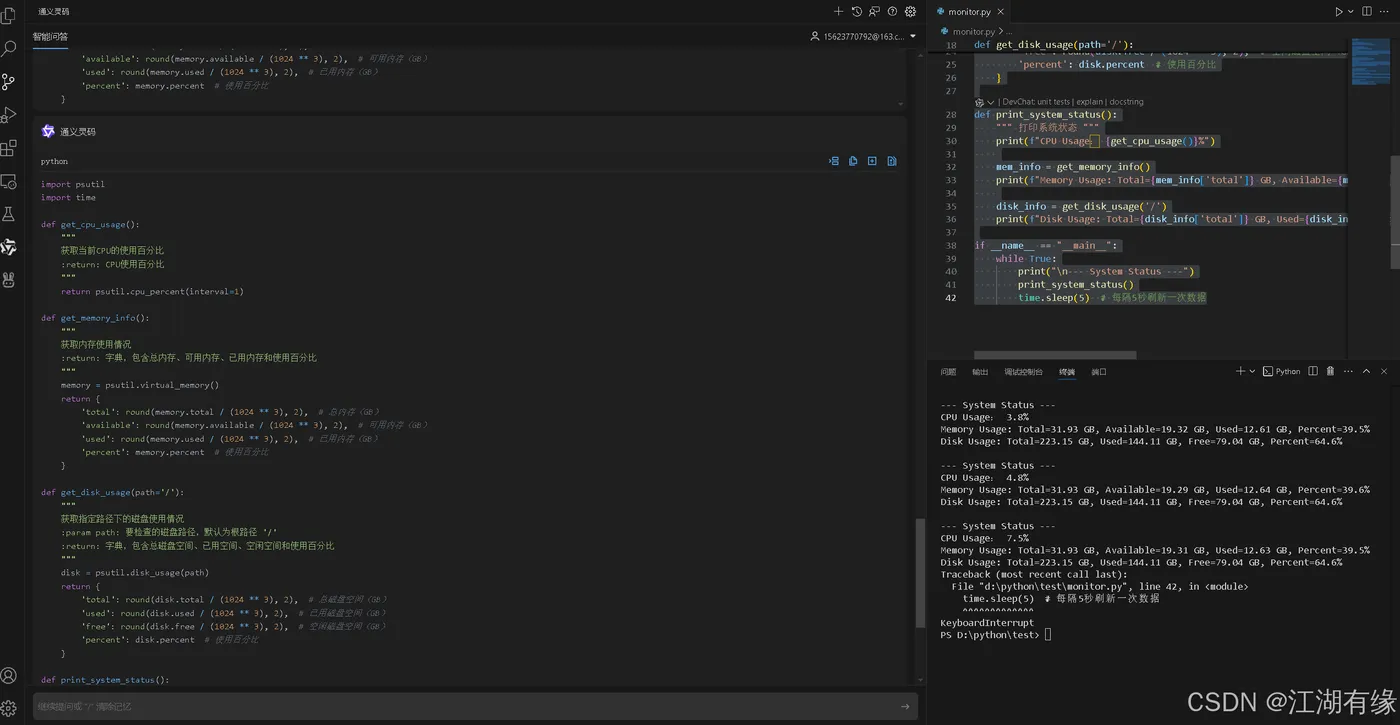Open chat history icon in Tongyi panel
1400x725 pixels.
(856, 12)
